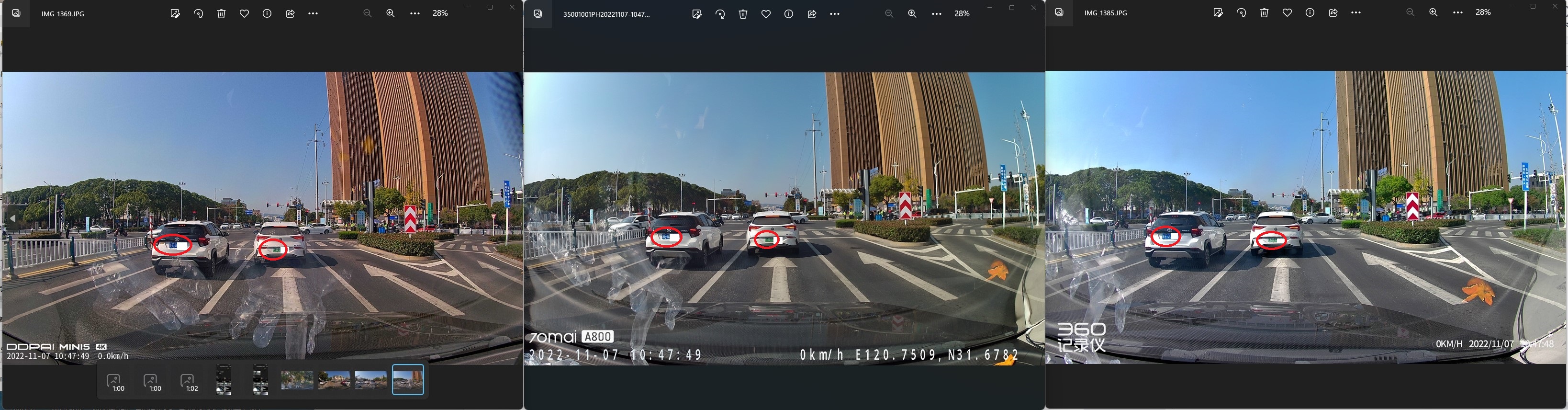Screen dimensions: 1568x410
Task: Open image editor in IMG_1385.JPG window
Action: tap(1218, 12)
